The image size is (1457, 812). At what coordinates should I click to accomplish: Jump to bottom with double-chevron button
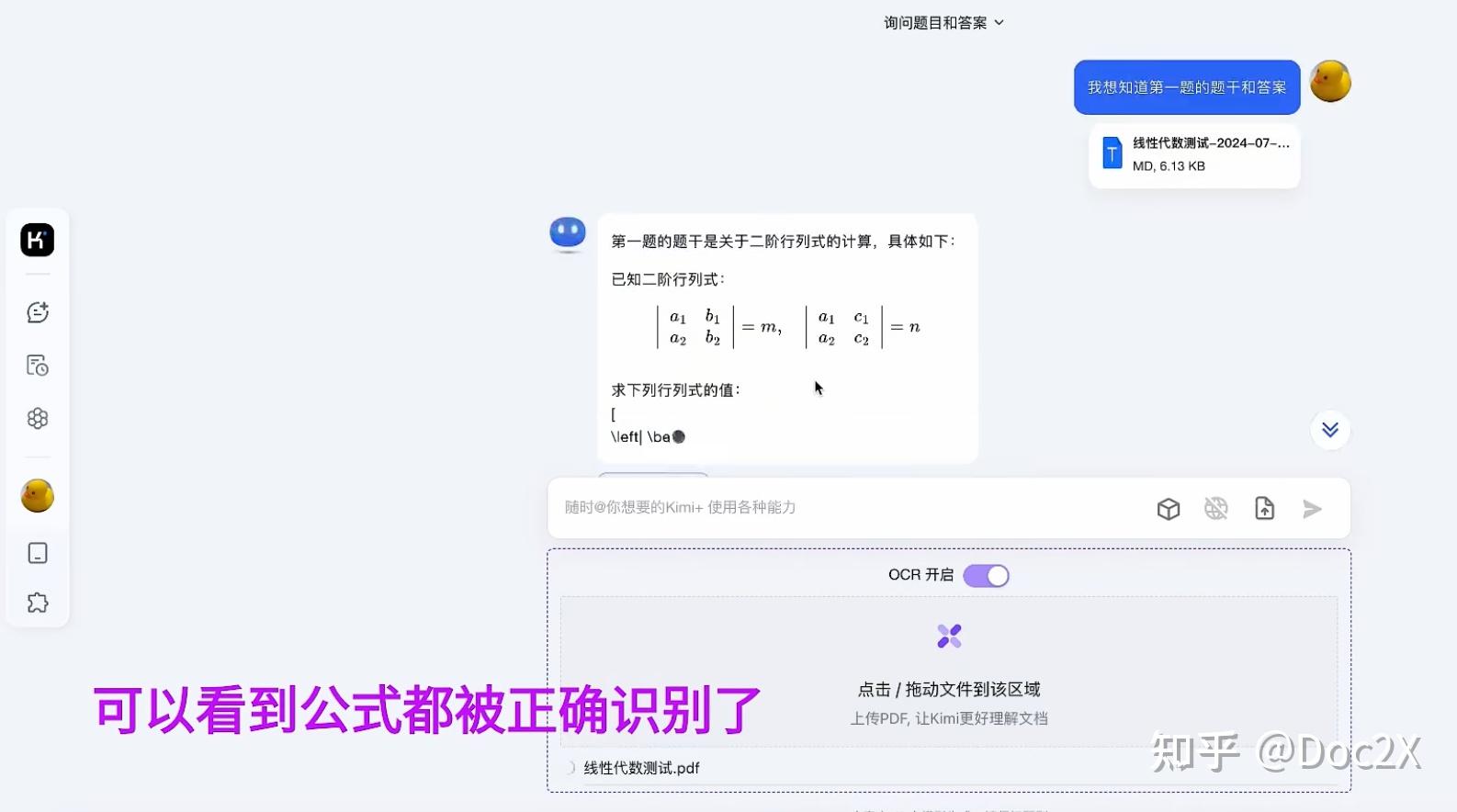point(1330,430)
